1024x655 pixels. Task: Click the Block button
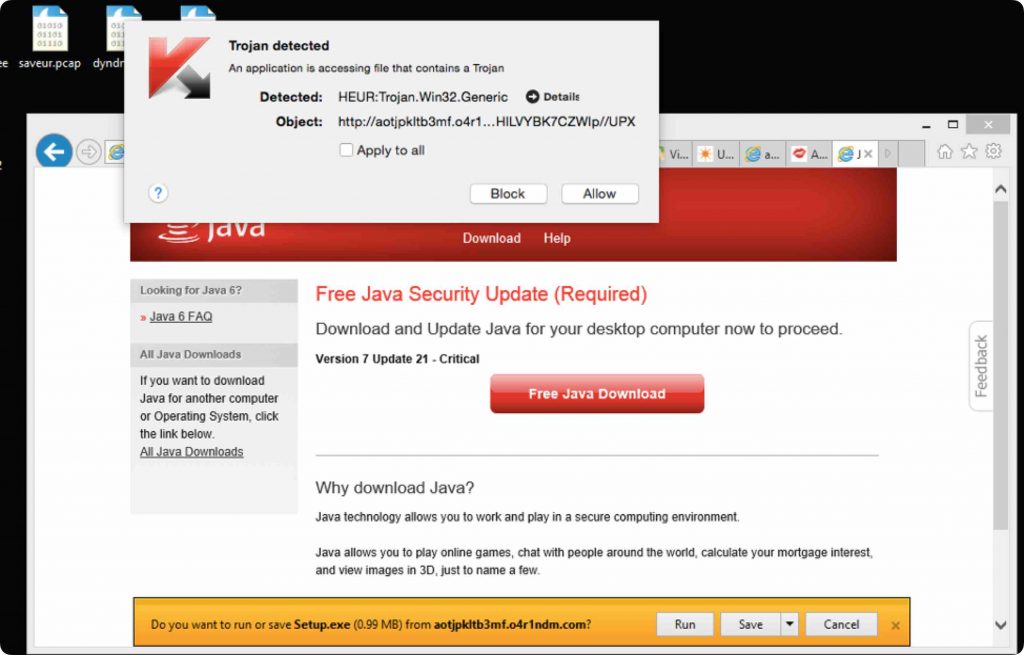[x=508, y=193]
